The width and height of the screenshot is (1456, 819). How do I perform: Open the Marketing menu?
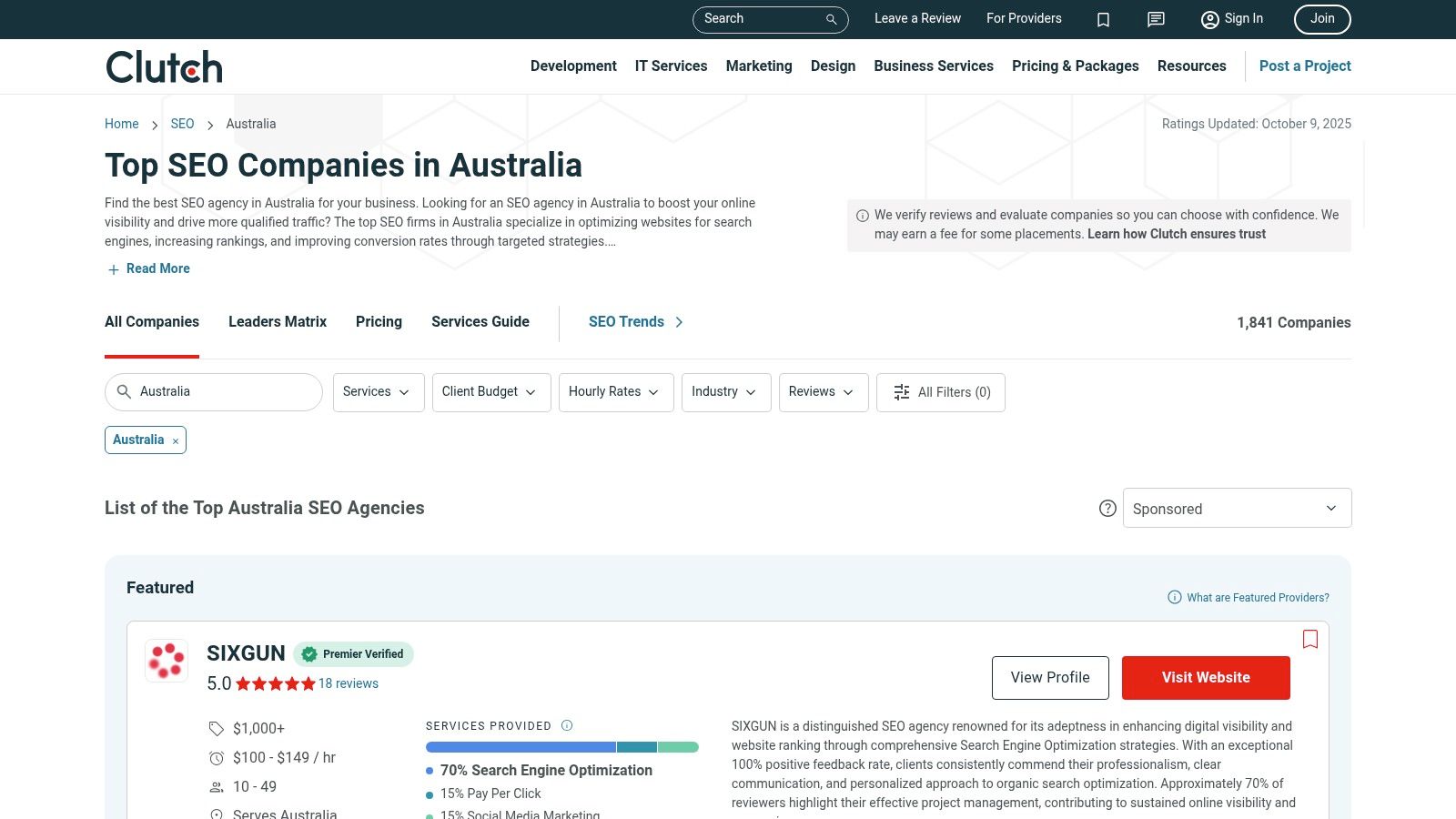coord(758,66)
